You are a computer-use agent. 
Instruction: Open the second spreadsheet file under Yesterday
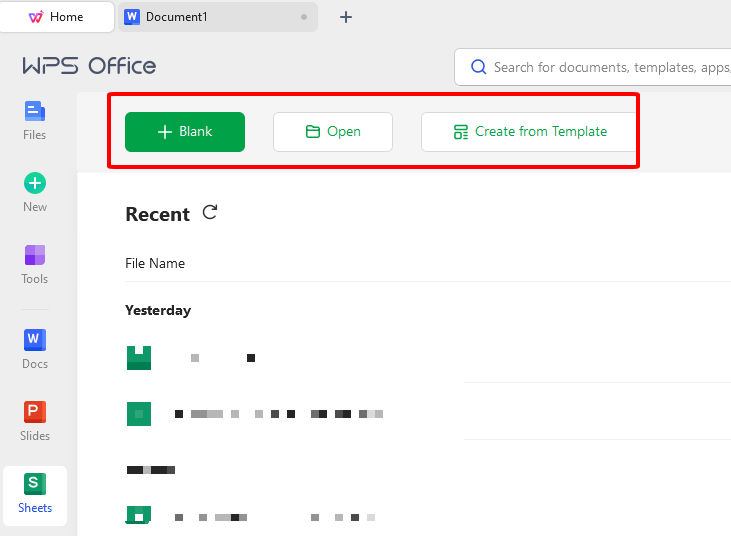[x=255, y=414]
